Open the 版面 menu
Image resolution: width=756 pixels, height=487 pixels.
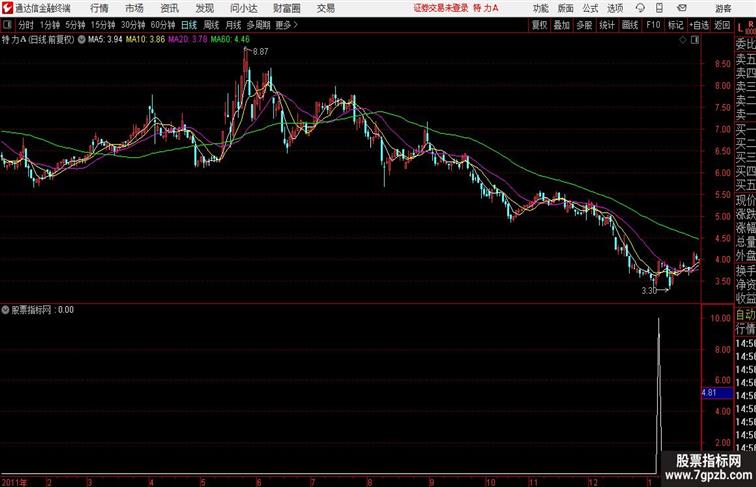click(x=566, y=8)
